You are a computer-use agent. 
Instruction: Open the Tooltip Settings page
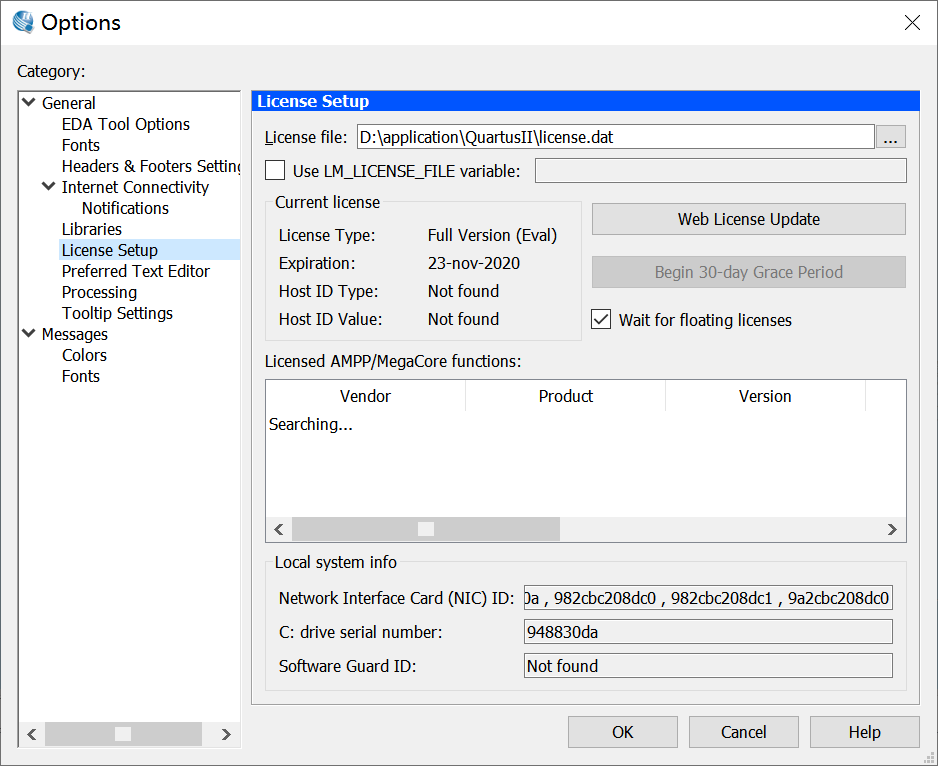(116, 313)
